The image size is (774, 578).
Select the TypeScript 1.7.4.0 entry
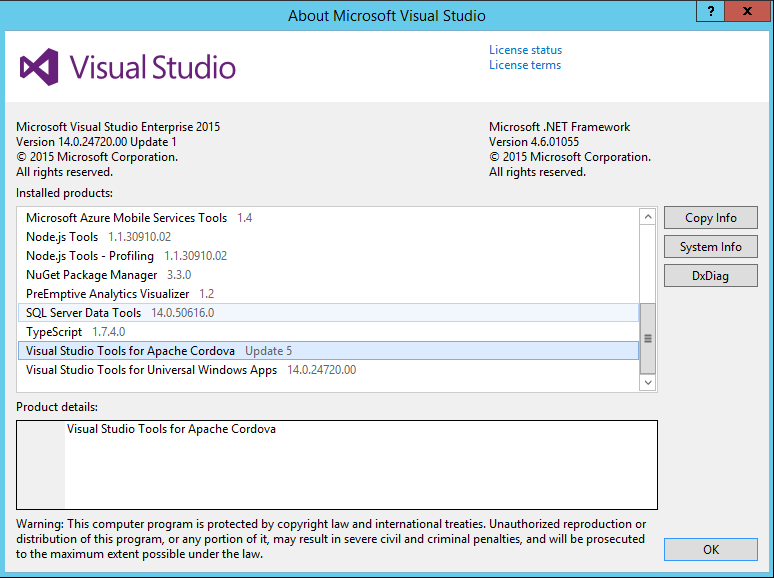(x=328, y=332)
